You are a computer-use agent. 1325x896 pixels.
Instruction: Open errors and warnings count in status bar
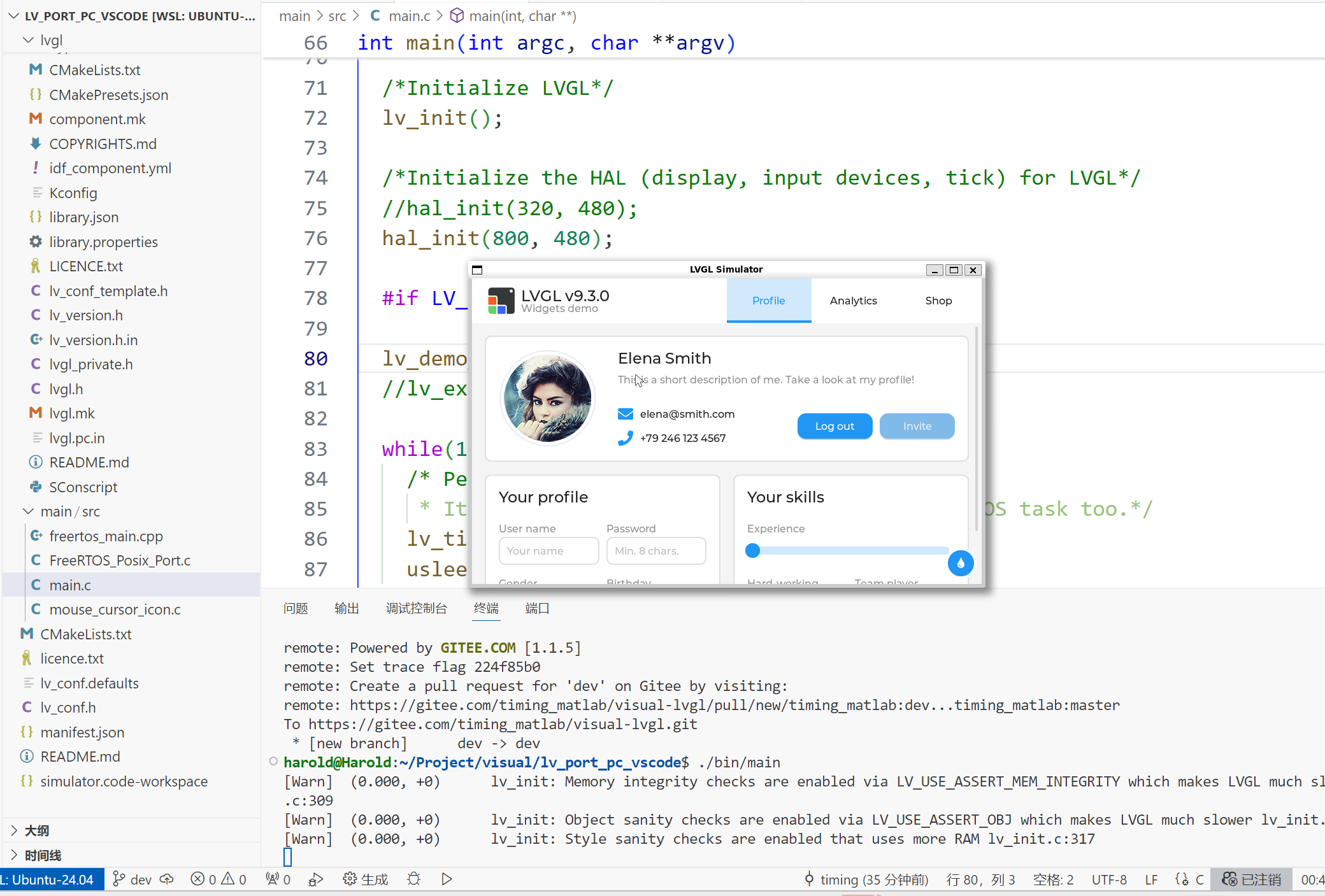(x=218, y=879)
